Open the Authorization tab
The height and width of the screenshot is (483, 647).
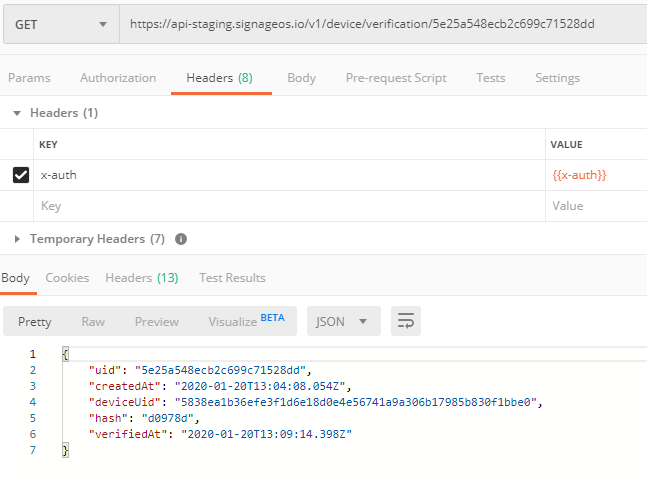point(118,78)
